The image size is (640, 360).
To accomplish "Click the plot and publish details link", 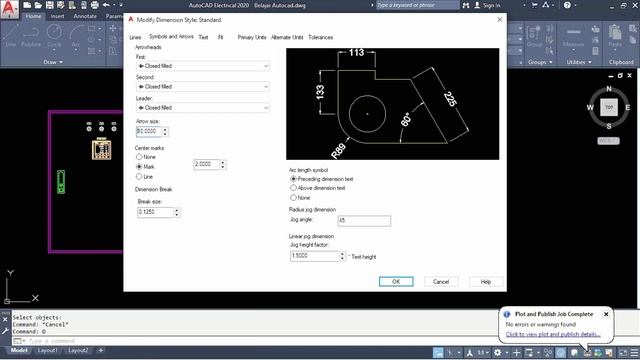I will [x=553, y=334].
